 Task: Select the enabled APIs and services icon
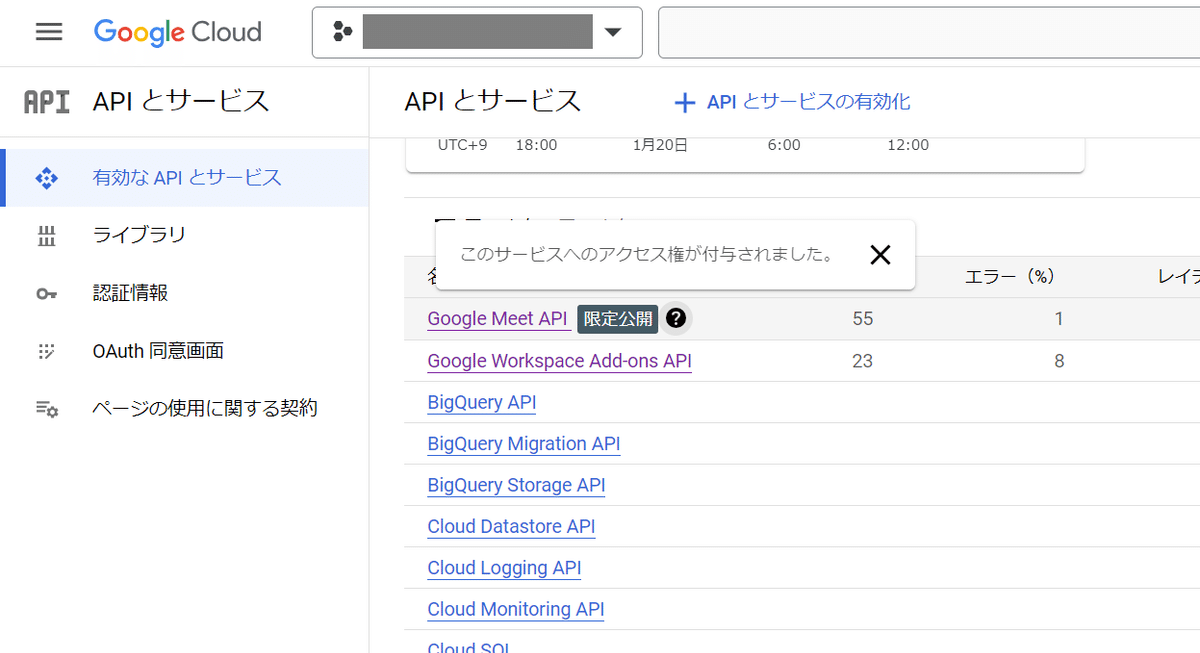(x=47, y=178)
